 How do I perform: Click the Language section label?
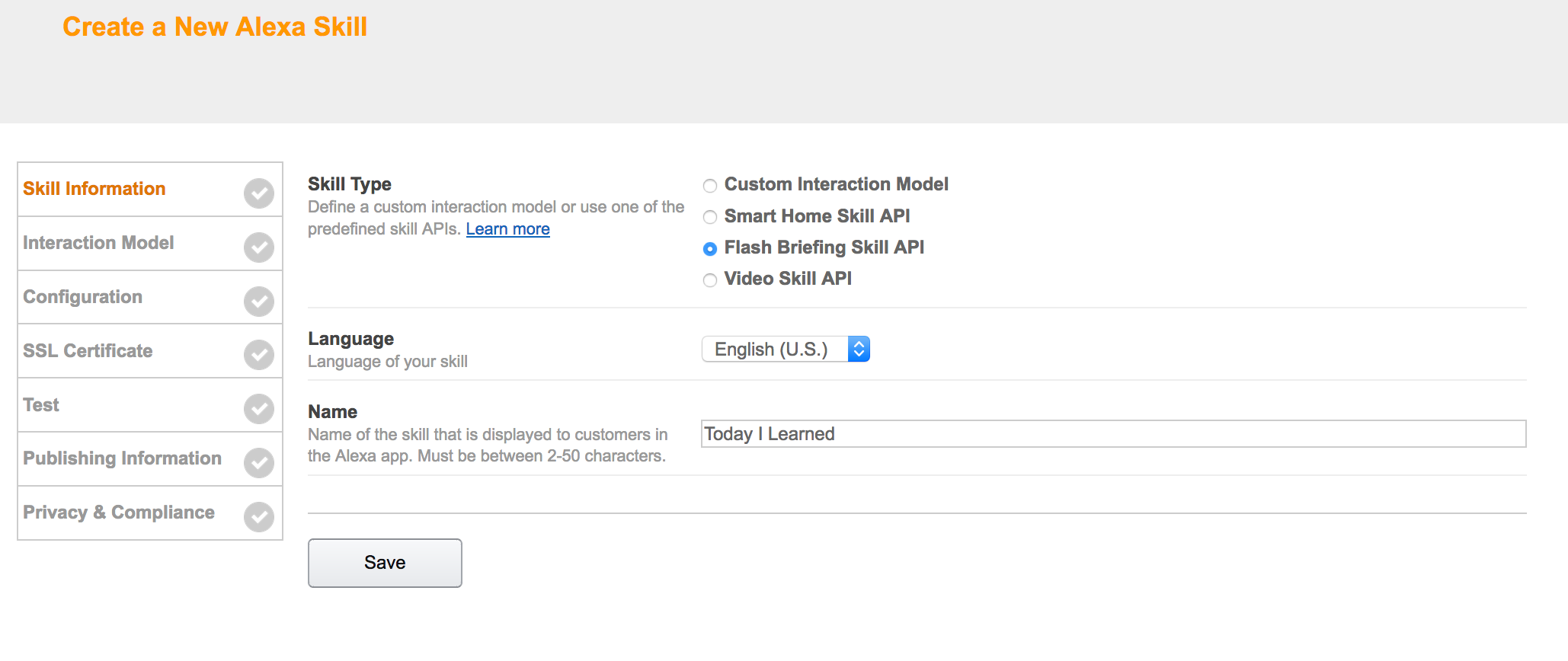pos(350,339)
